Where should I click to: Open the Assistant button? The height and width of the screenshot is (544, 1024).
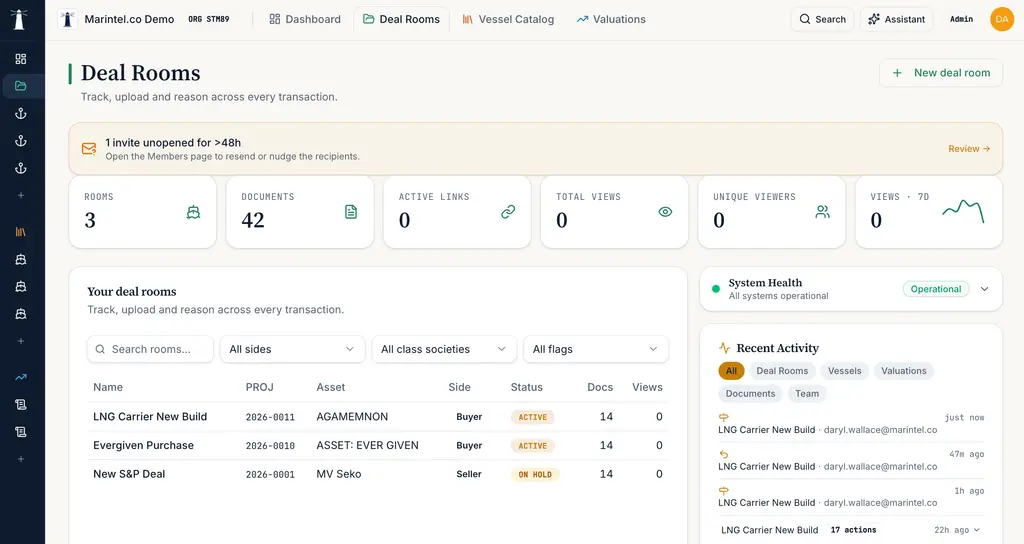coord(897,20)
